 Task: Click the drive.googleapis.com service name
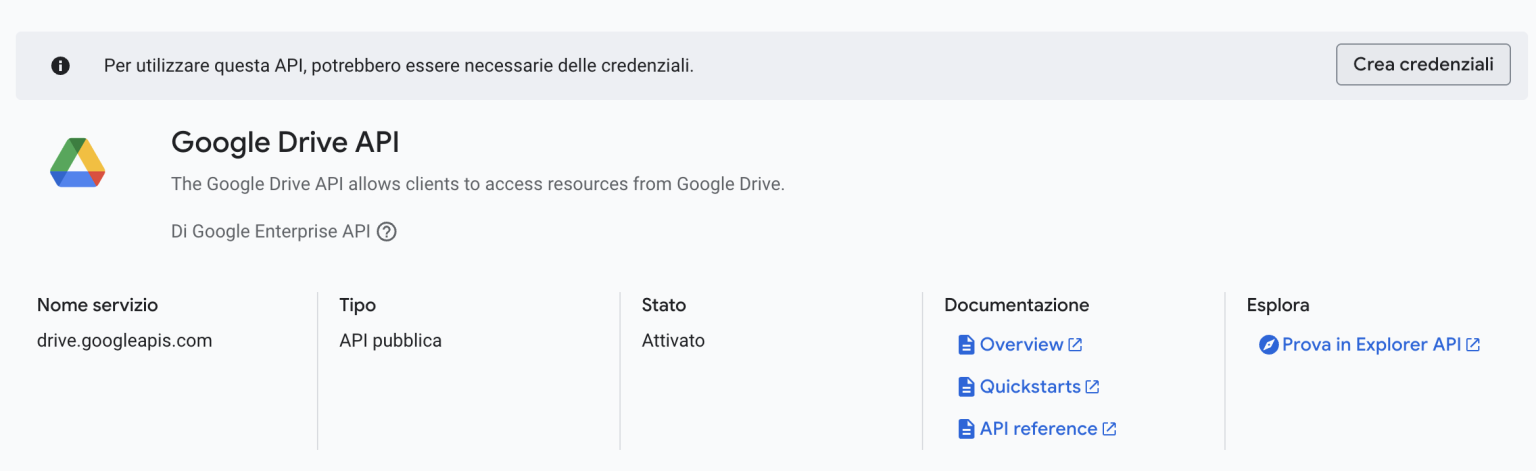click(124, 341)
